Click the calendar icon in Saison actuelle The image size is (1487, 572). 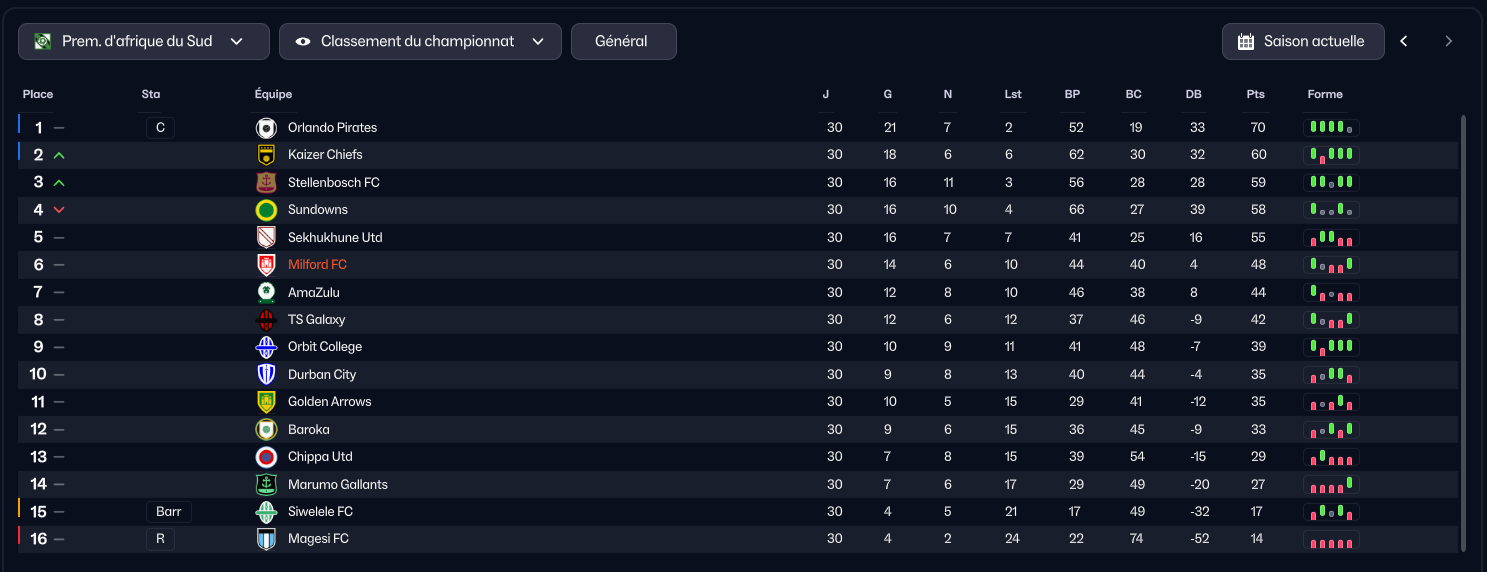coord(1246,42)
